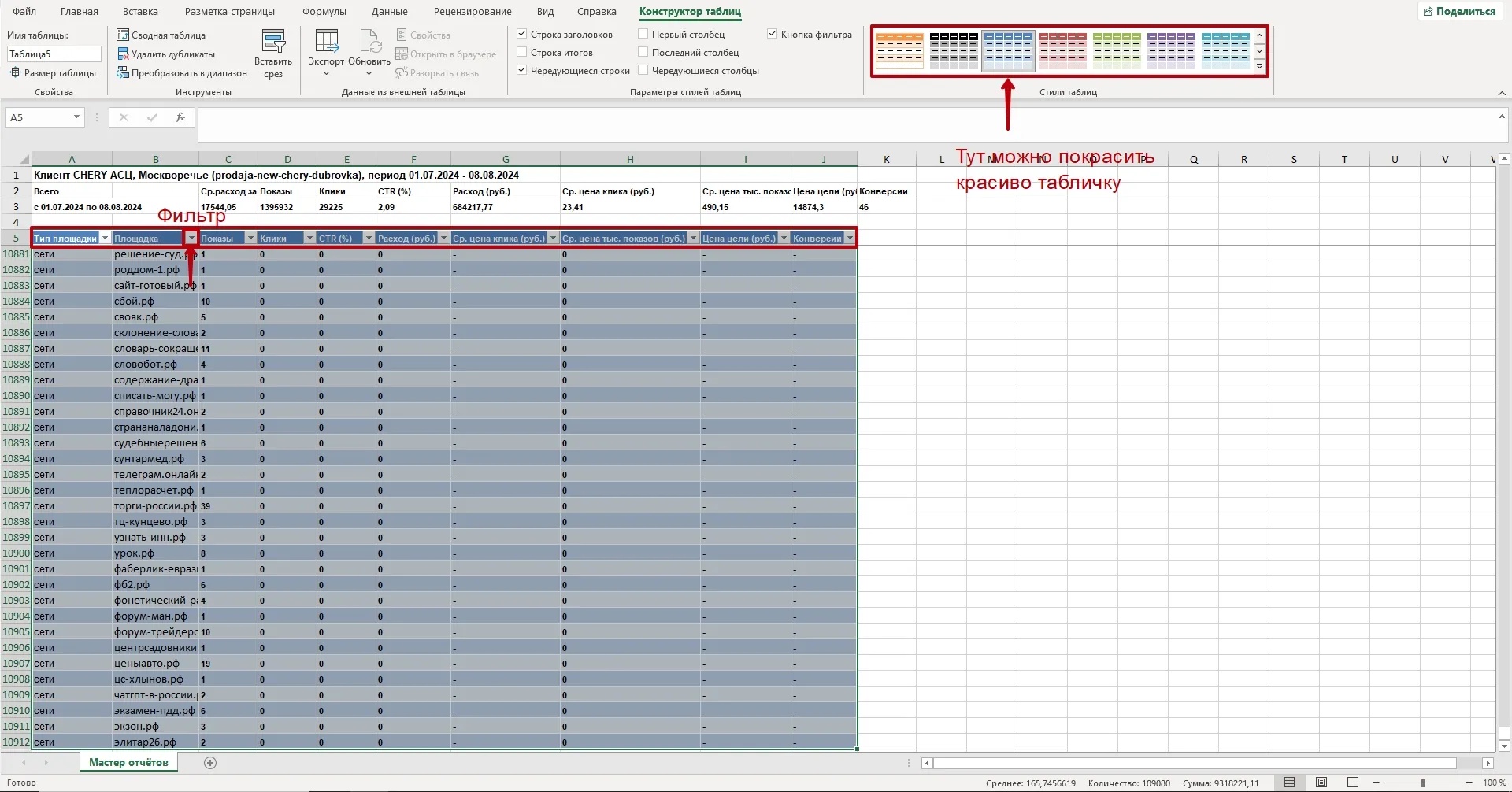Image resolution: width=1512 pixels, height=792 pixels.
Task: Click Преобразовать в диапазон tool
Action: 123,73
